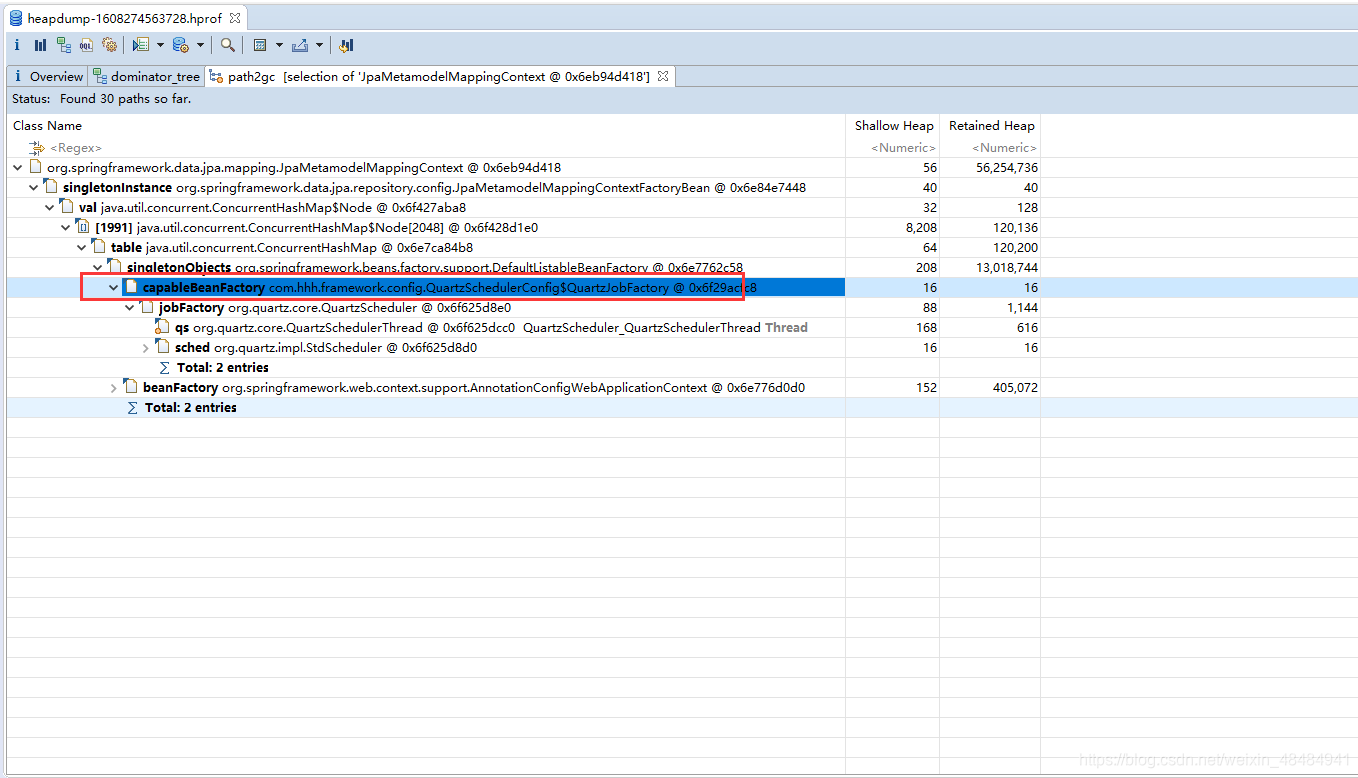Close the heapdump-1608274563728.hprof tab
The image size is (1358, 778).
point(234,18)
